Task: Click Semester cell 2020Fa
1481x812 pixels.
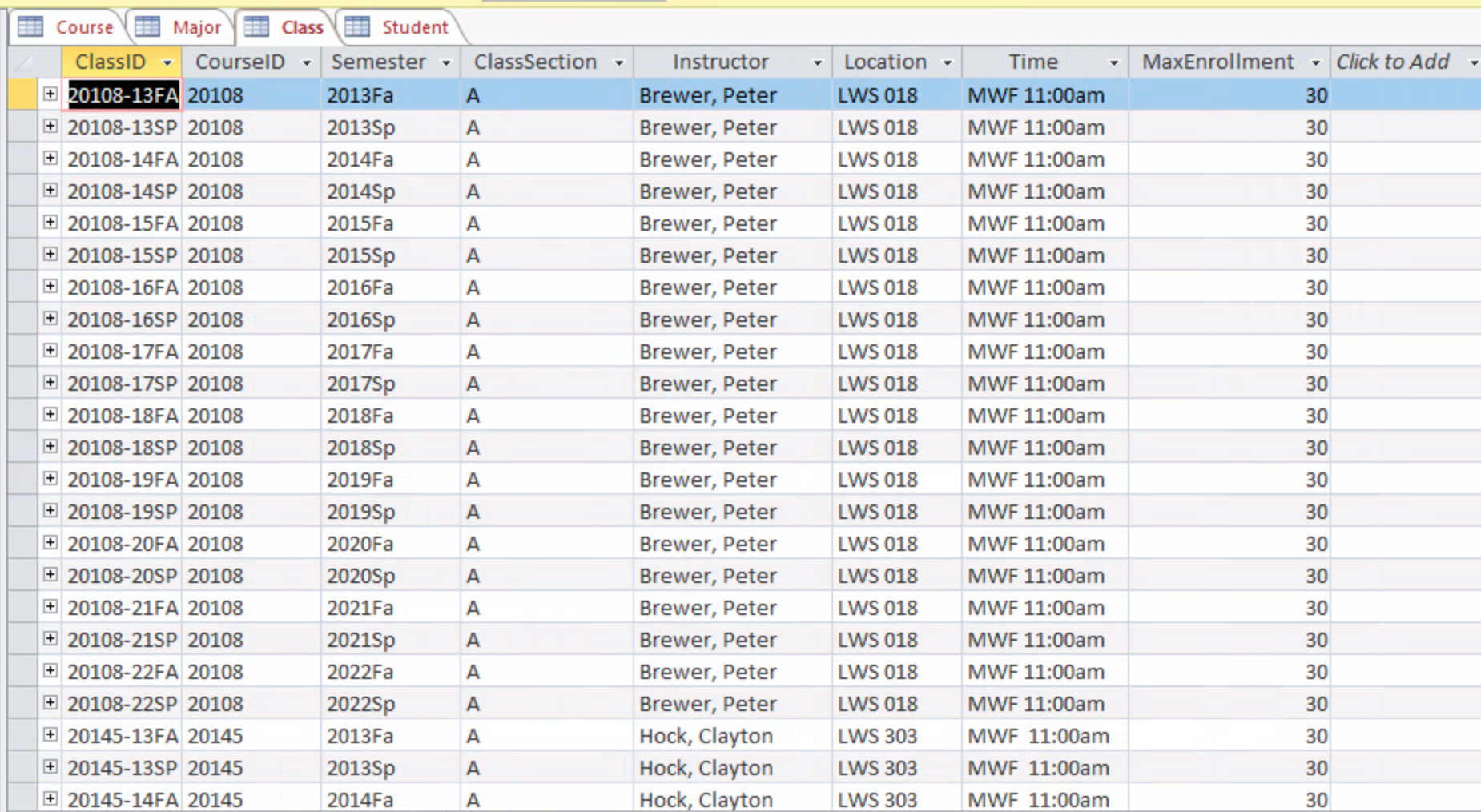Action: pos(391,544)
